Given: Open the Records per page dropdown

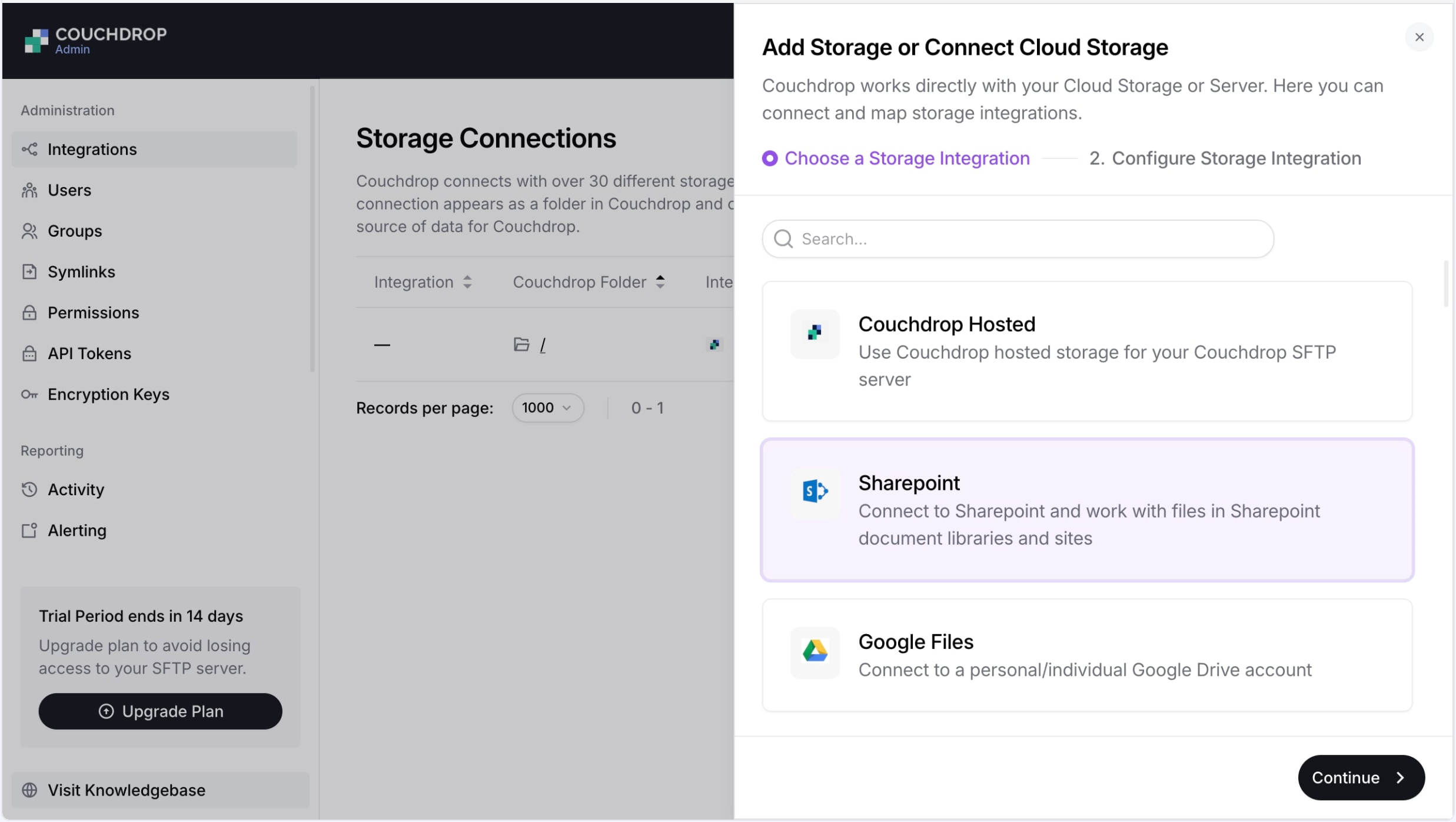Looking at the screenshot, I should [547, 407].
